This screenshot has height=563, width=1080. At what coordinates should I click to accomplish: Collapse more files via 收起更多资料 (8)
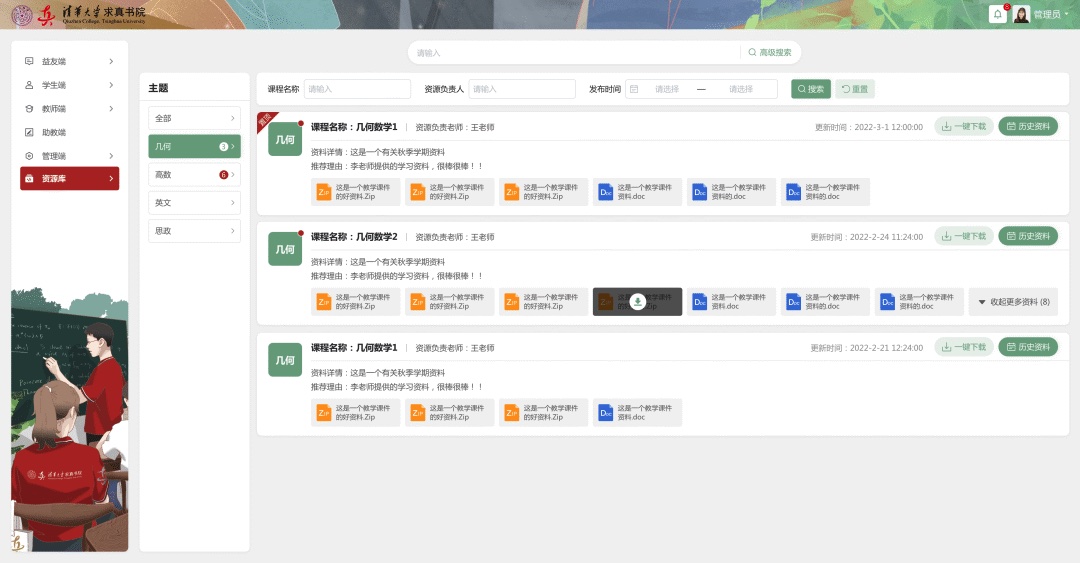[1013, 302]
